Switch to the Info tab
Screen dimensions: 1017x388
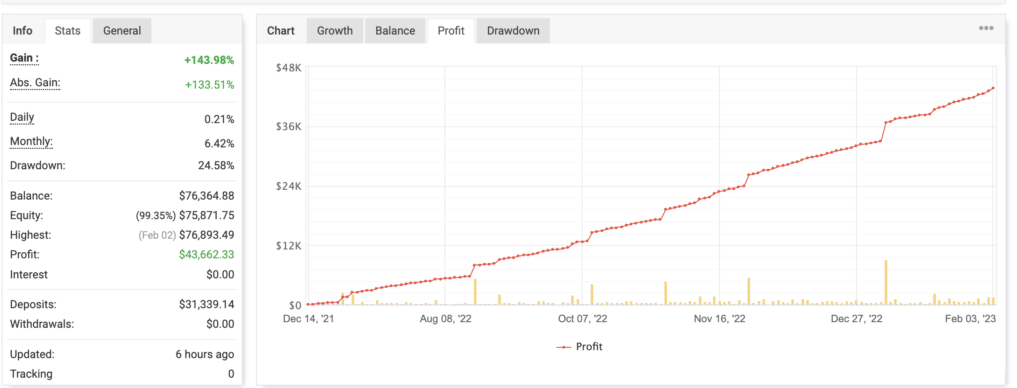[x=23, y=30]
